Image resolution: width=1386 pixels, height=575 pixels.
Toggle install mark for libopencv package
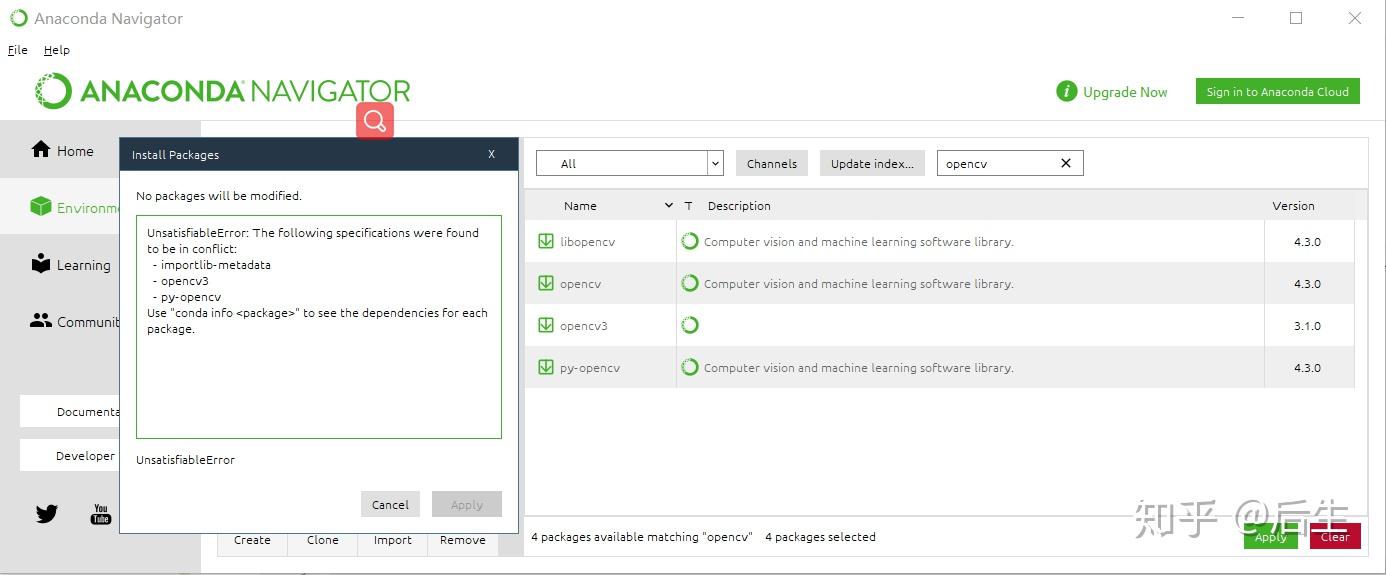point(546,241)
